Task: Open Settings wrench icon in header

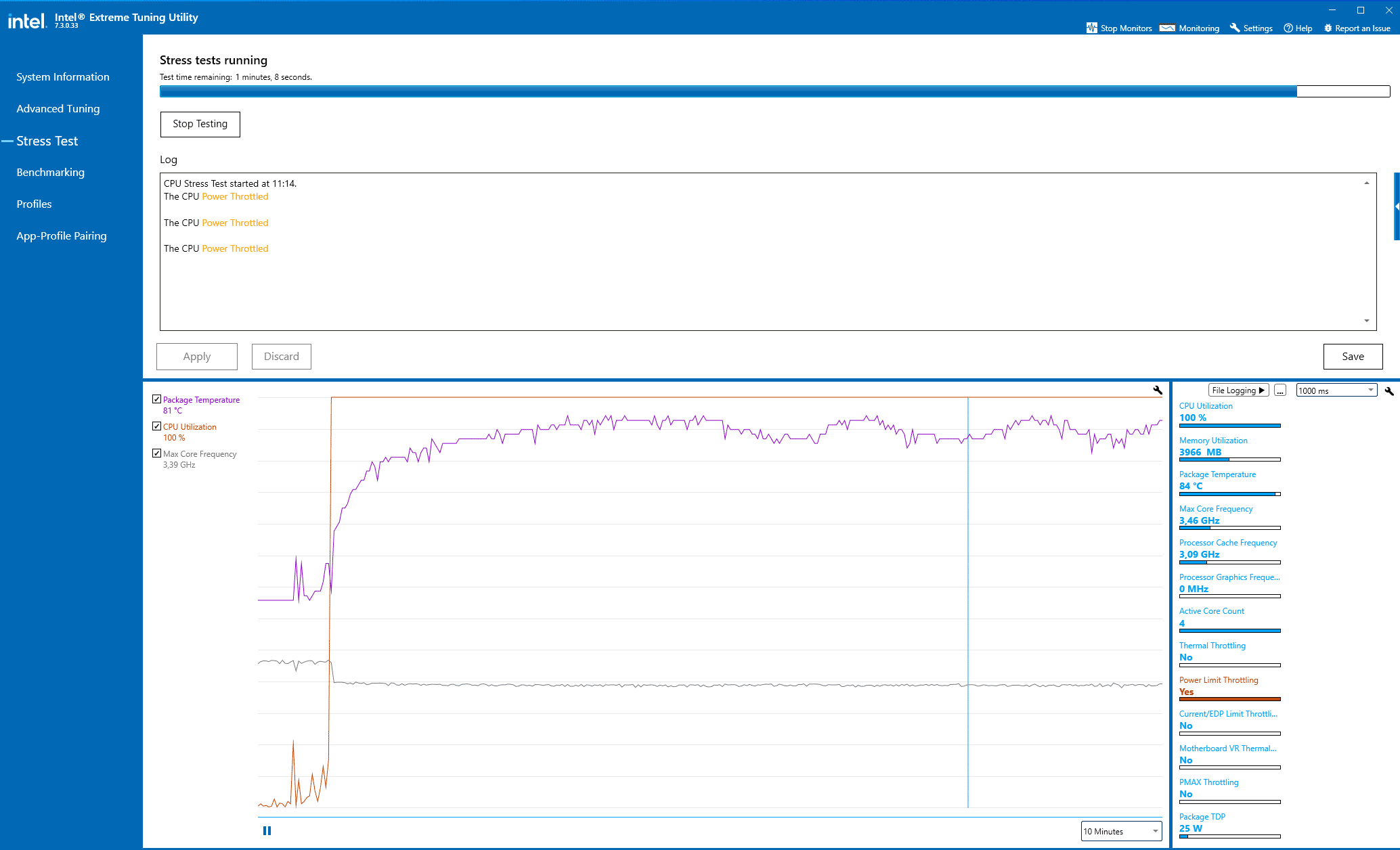Action: pos(1235,28)
